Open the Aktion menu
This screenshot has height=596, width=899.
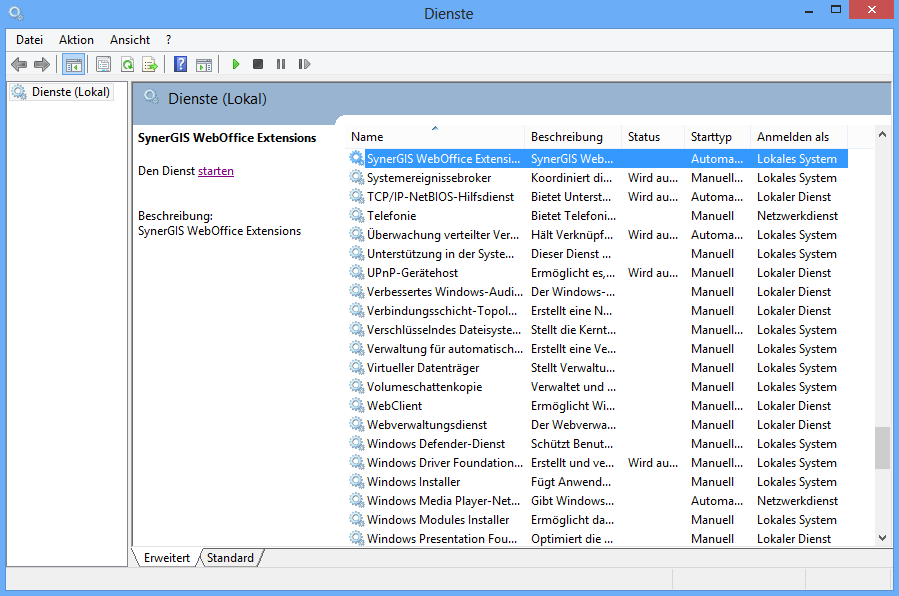pyautogui.click(x=76, y=39)
